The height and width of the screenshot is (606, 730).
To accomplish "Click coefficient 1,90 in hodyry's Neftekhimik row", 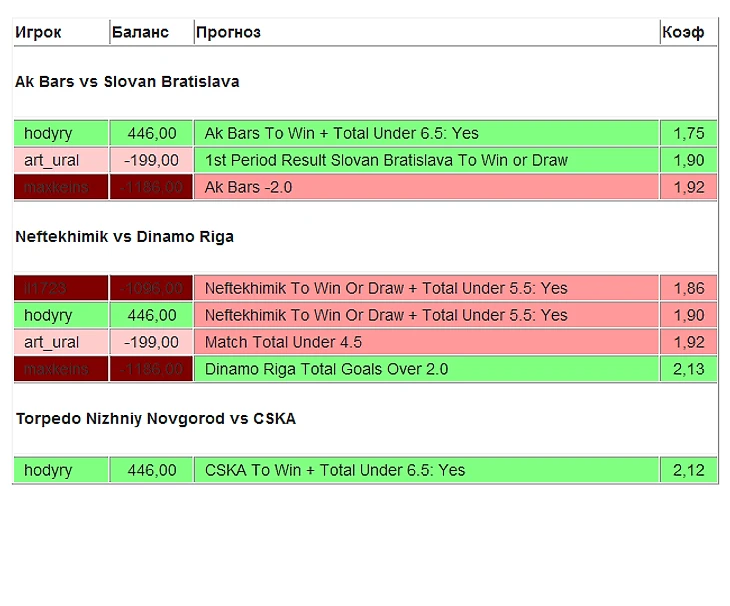I will (x=689, y=315).
